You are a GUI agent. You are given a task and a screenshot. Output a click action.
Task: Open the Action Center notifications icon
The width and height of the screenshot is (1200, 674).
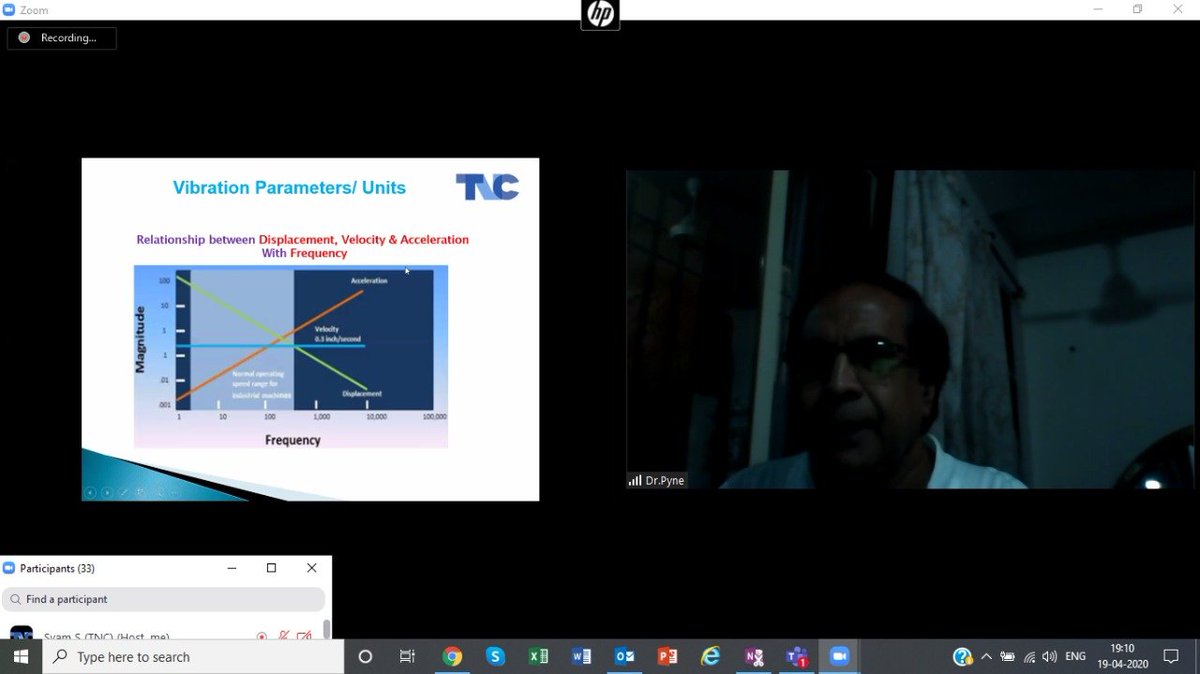1171,657
